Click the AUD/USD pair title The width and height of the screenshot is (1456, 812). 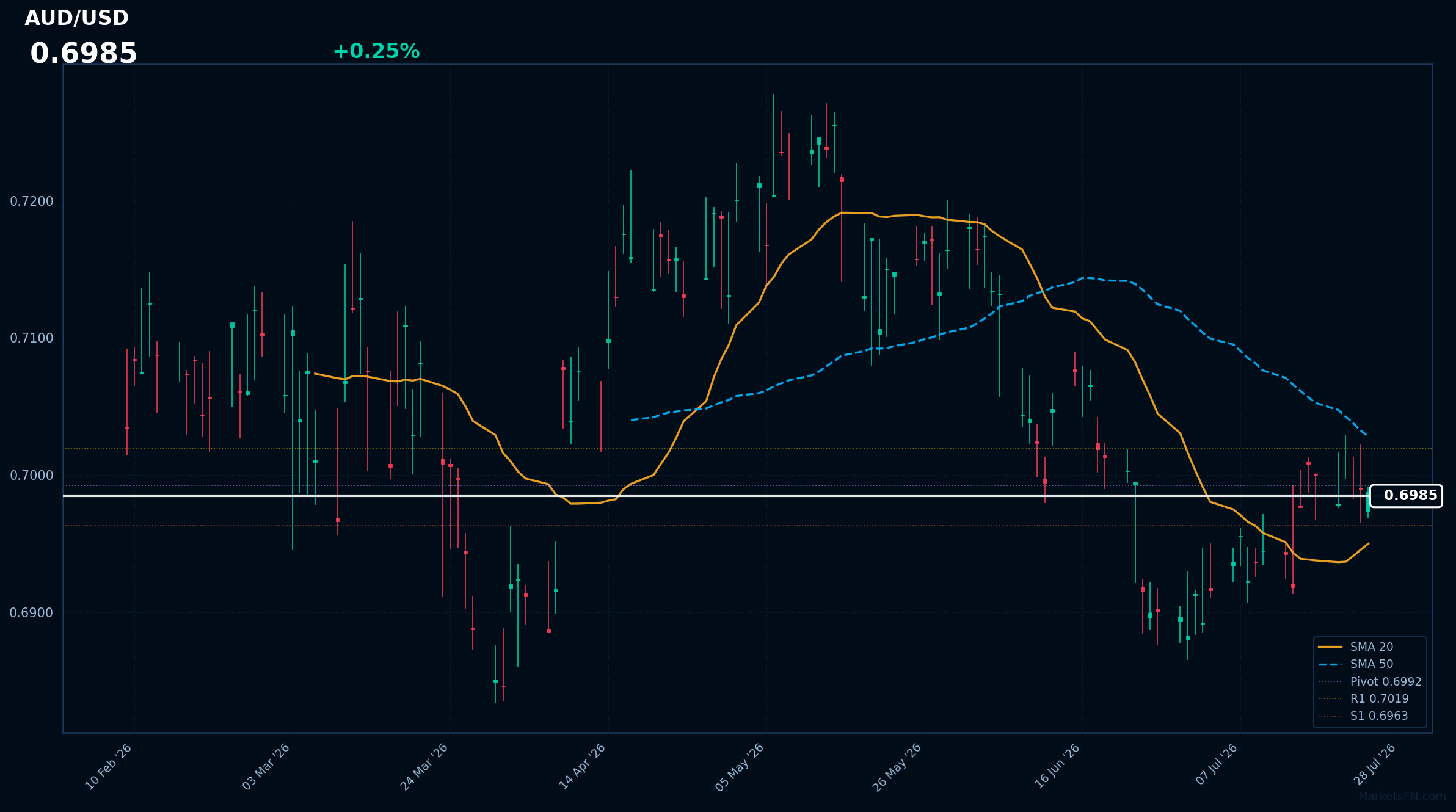tap(76, 18)
